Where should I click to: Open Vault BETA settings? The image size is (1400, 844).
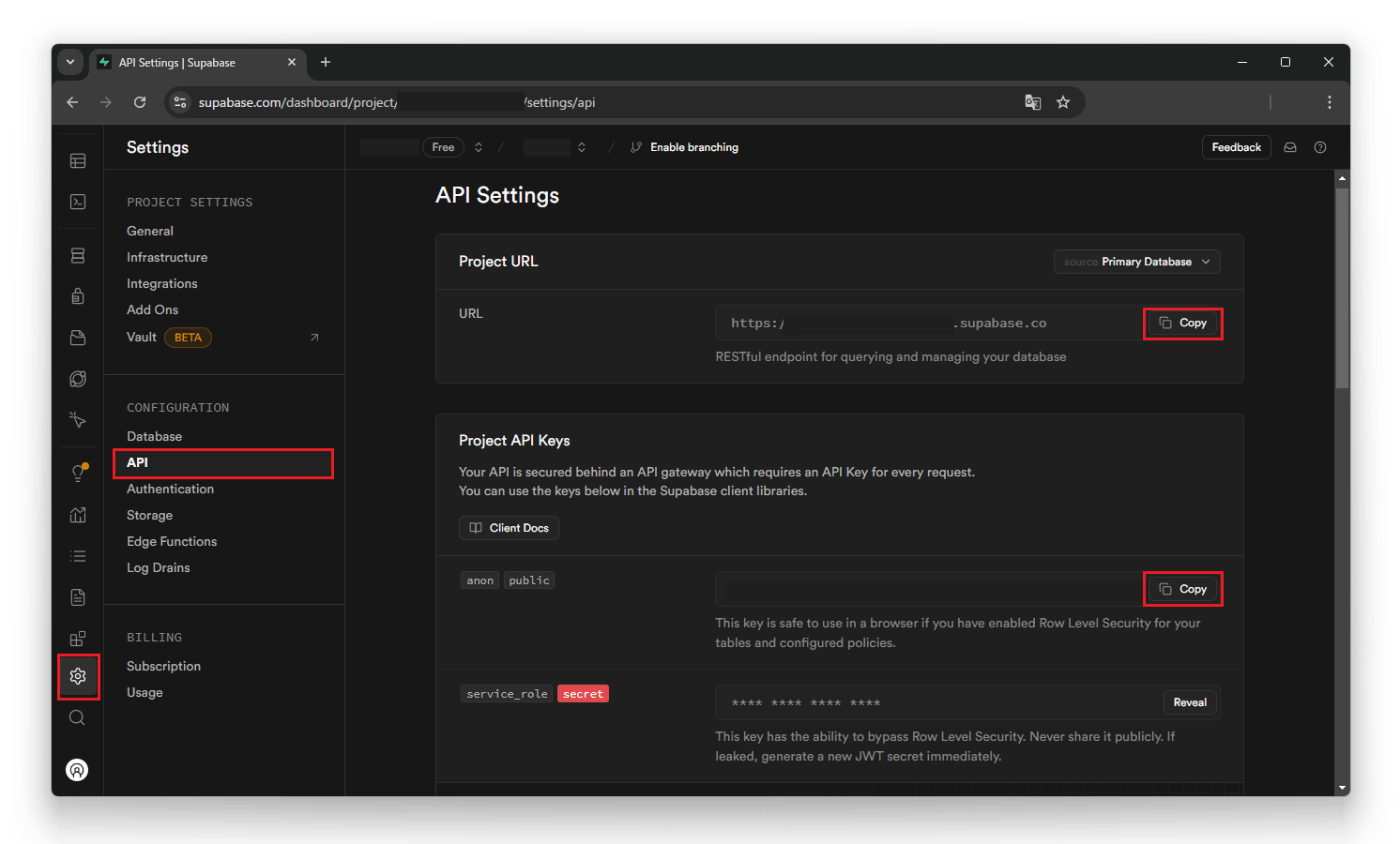(169, 337)
